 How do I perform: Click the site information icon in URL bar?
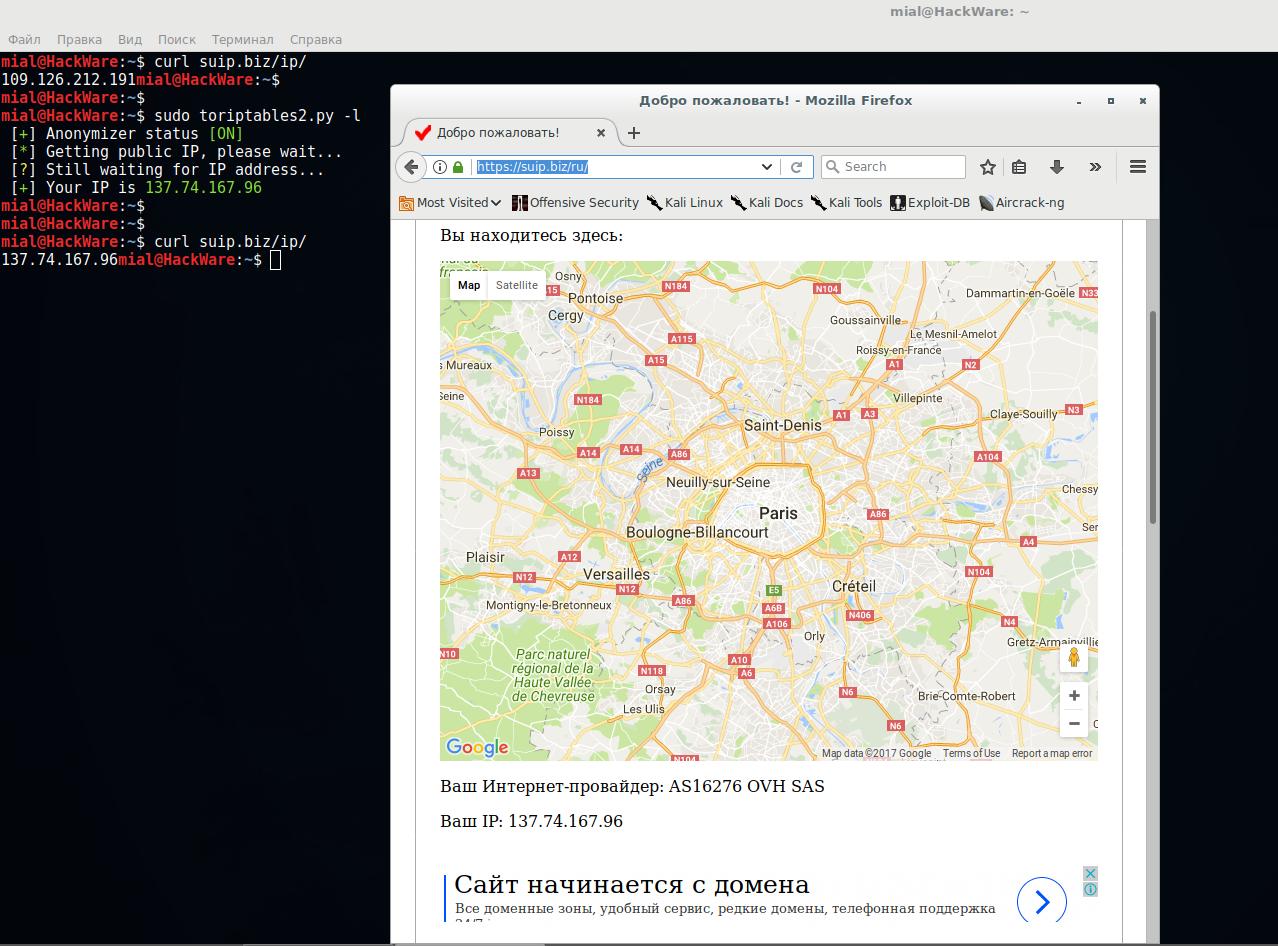click(x=439, y=167)
